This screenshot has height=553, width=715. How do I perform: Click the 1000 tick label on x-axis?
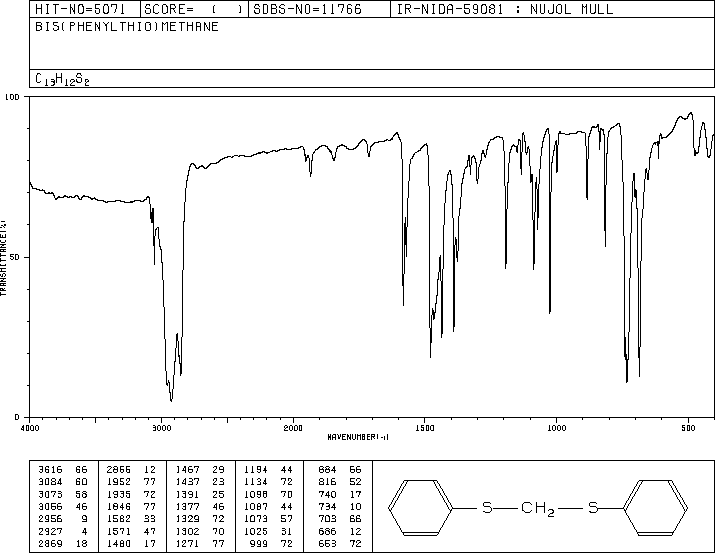(x=556, y=428)
